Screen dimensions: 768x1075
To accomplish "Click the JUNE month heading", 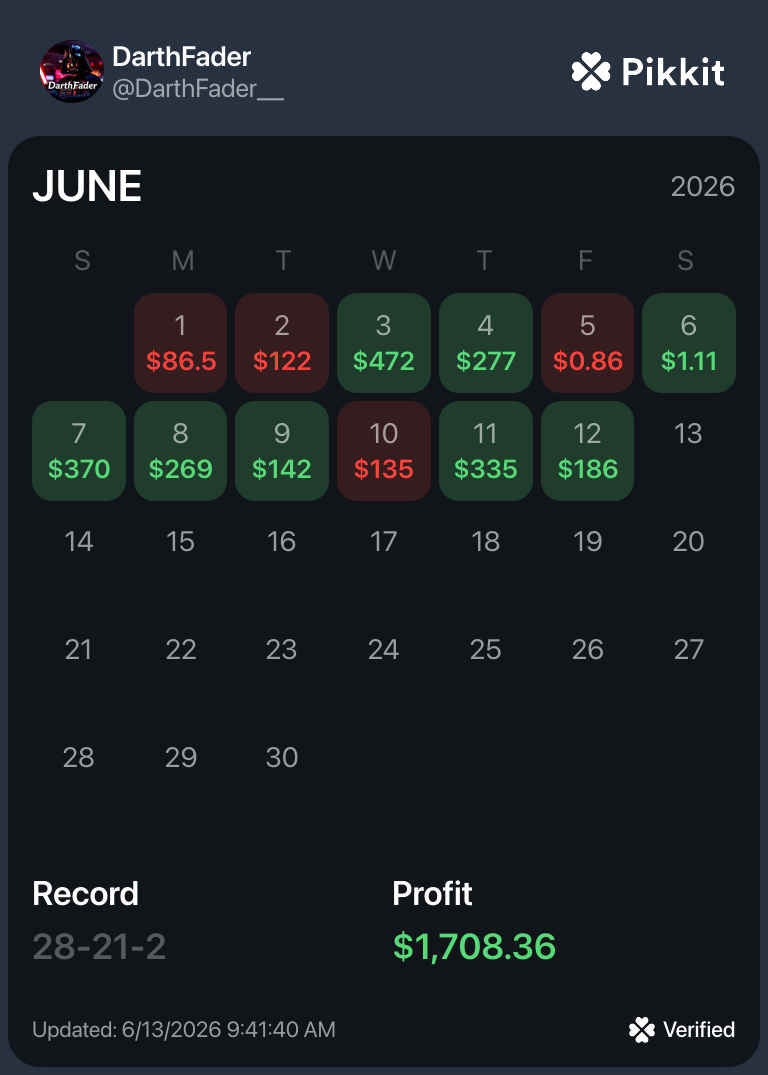I will [87, 186].
